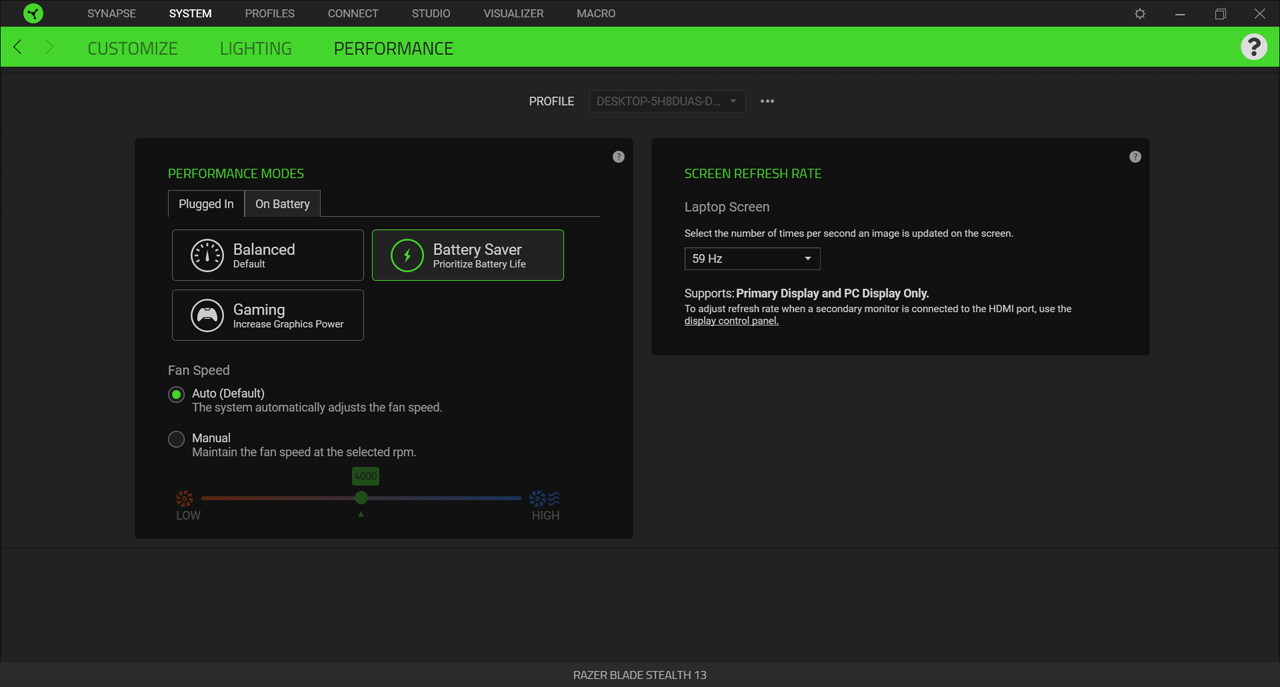Open the Performance Modes info icon

618,156
